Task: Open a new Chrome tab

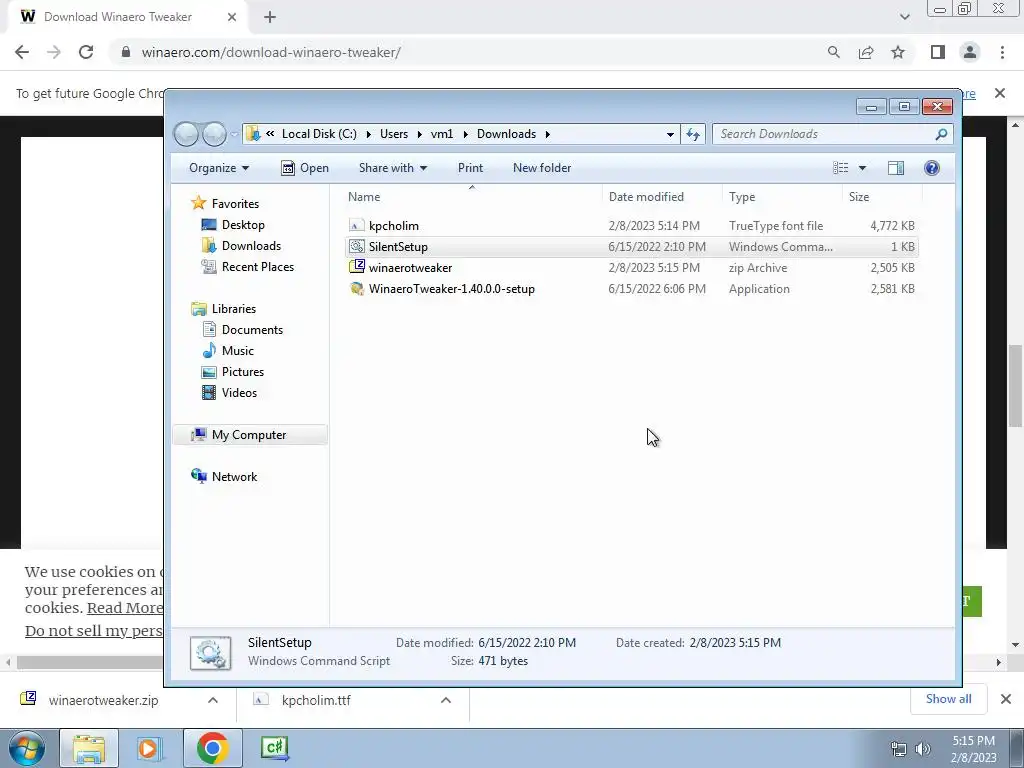Action: (x=270, y=17)
